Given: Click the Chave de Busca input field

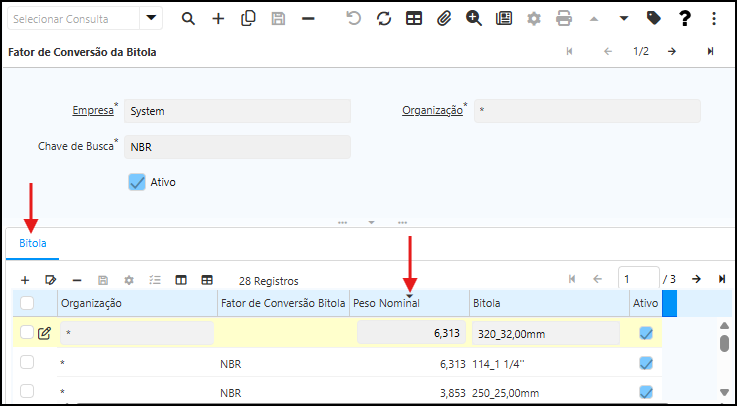Looking at the screenshot, I should pyautogui.click(x=237, y=147).
